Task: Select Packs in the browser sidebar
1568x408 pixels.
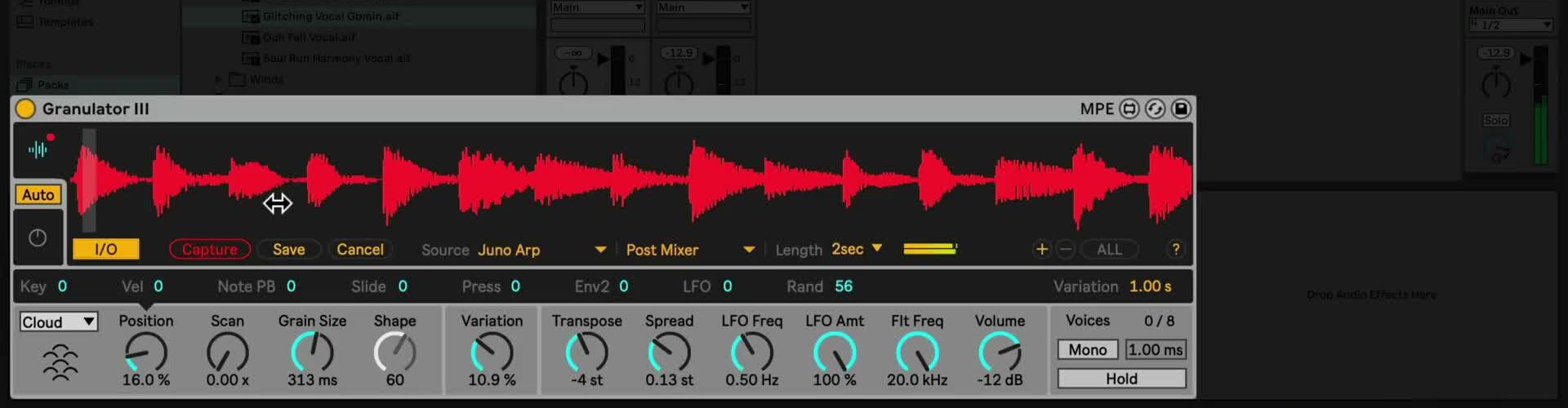Action: [x=53, y=85]
